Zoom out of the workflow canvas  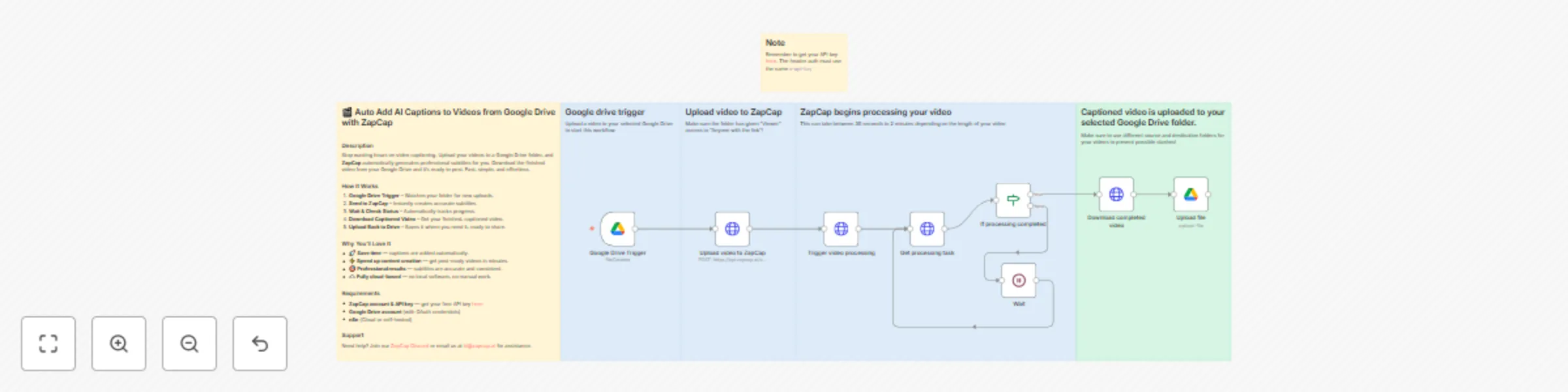(189, 344)
